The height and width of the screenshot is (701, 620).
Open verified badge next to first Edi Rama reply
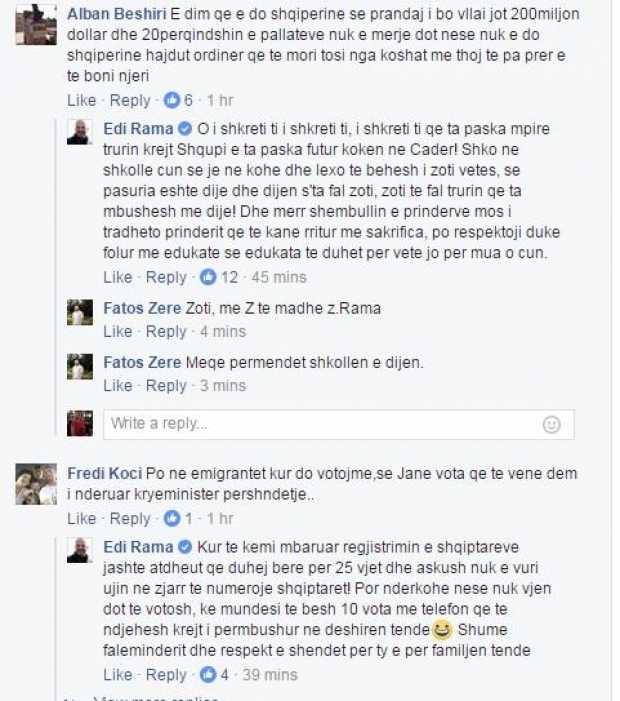[x=185, y=129]
